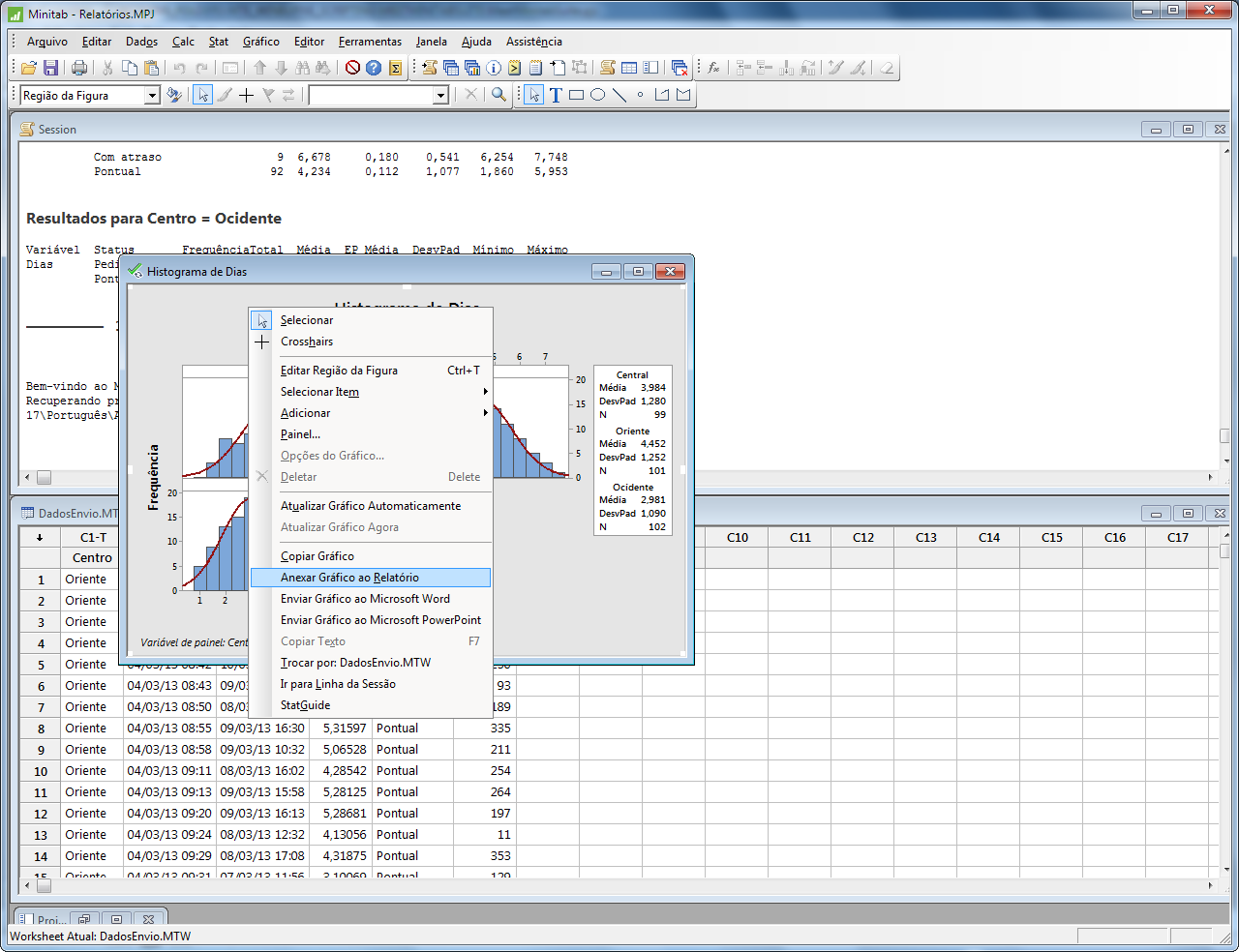Click the Session window vertical scrollbar
The width and height of the screenshot is (1239, 952).
click(x=1224, y=310)
